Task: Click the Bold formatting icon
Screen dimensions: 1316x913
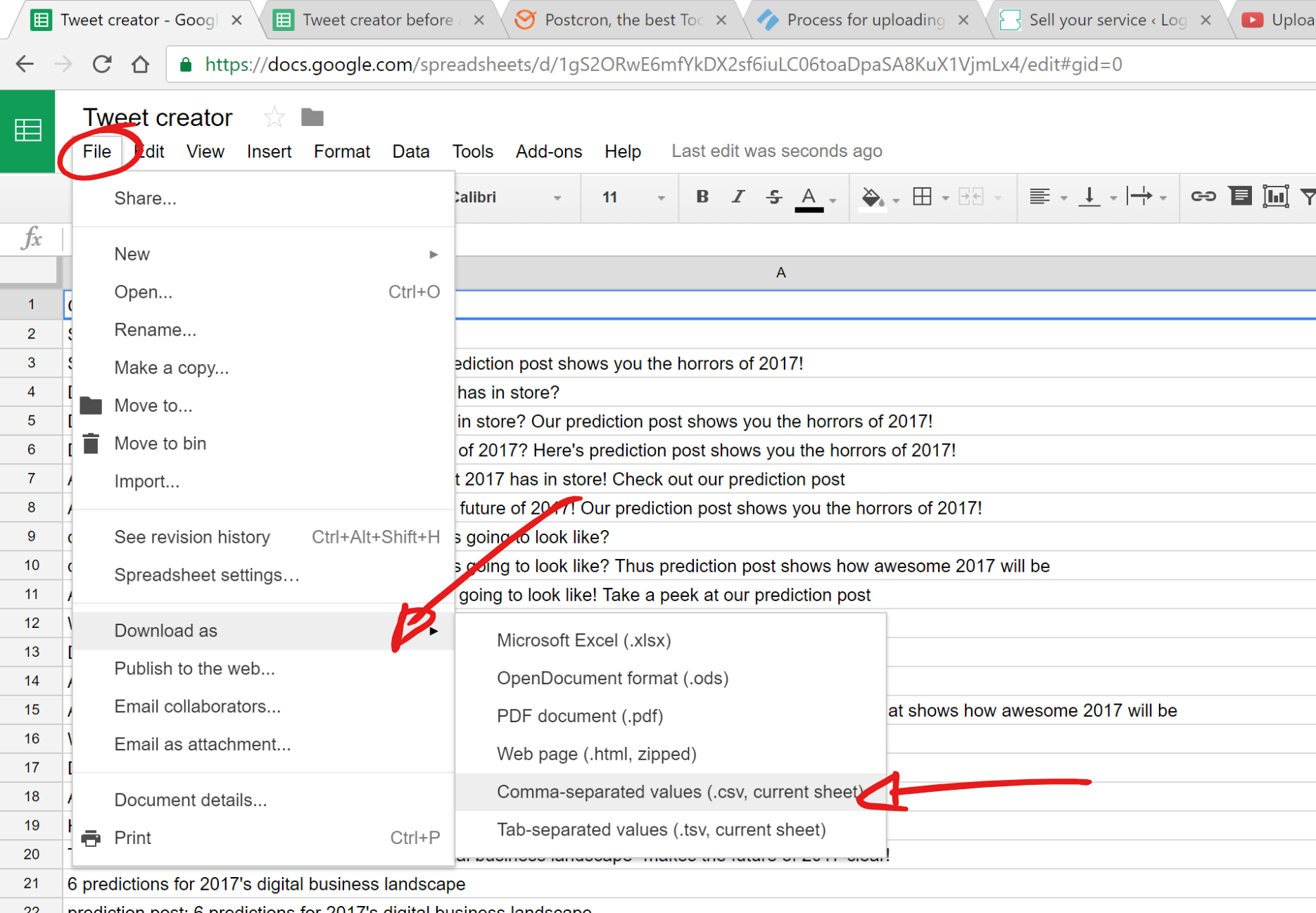Action: 702,197
